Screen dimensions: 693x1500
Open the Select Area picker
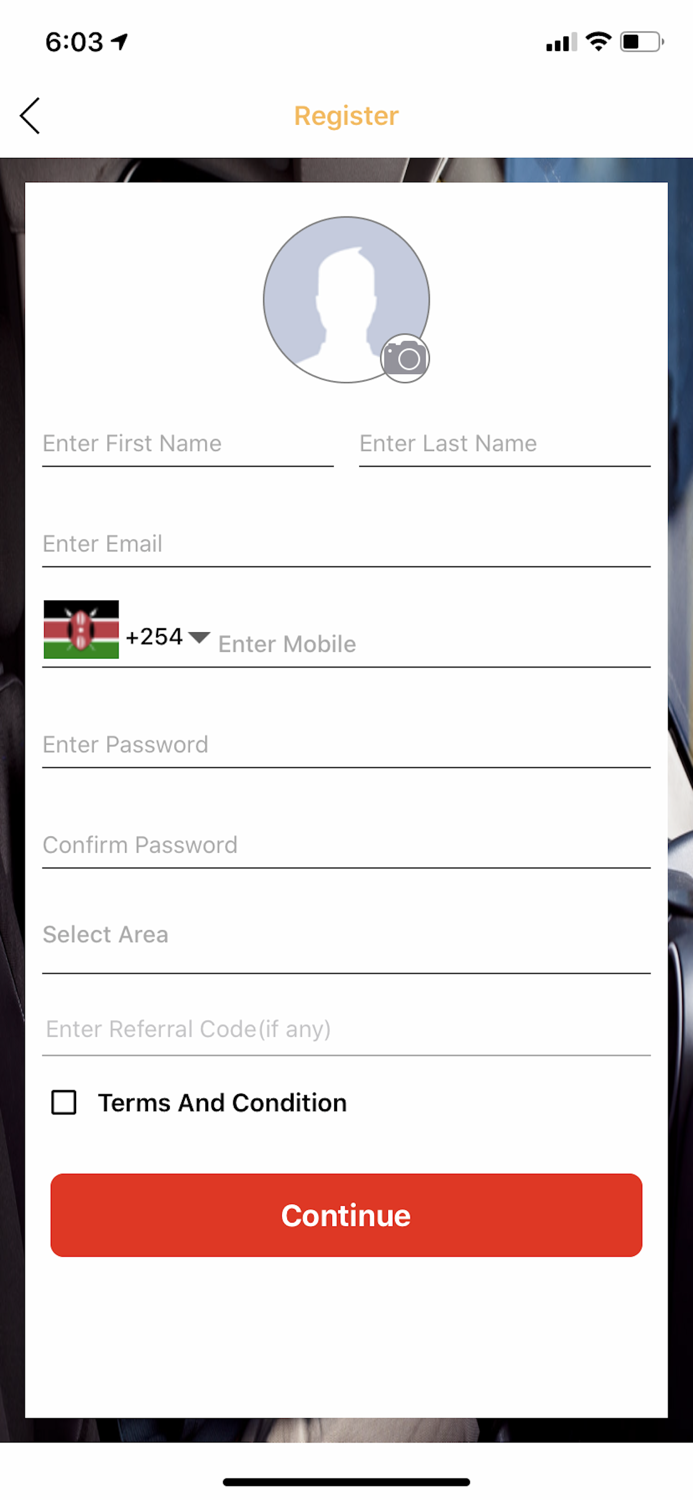point(346,934)
